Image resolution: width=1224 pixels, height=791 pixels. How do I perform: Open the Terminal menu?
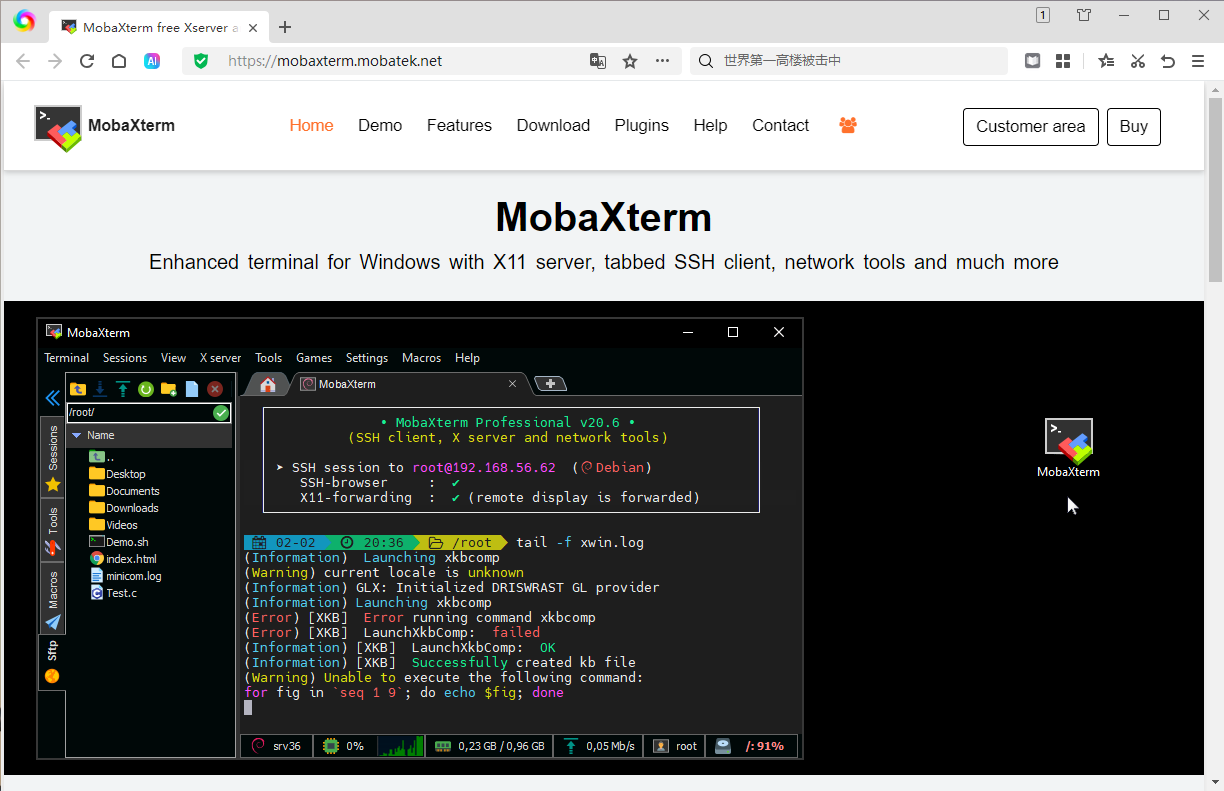coord(67,358)
